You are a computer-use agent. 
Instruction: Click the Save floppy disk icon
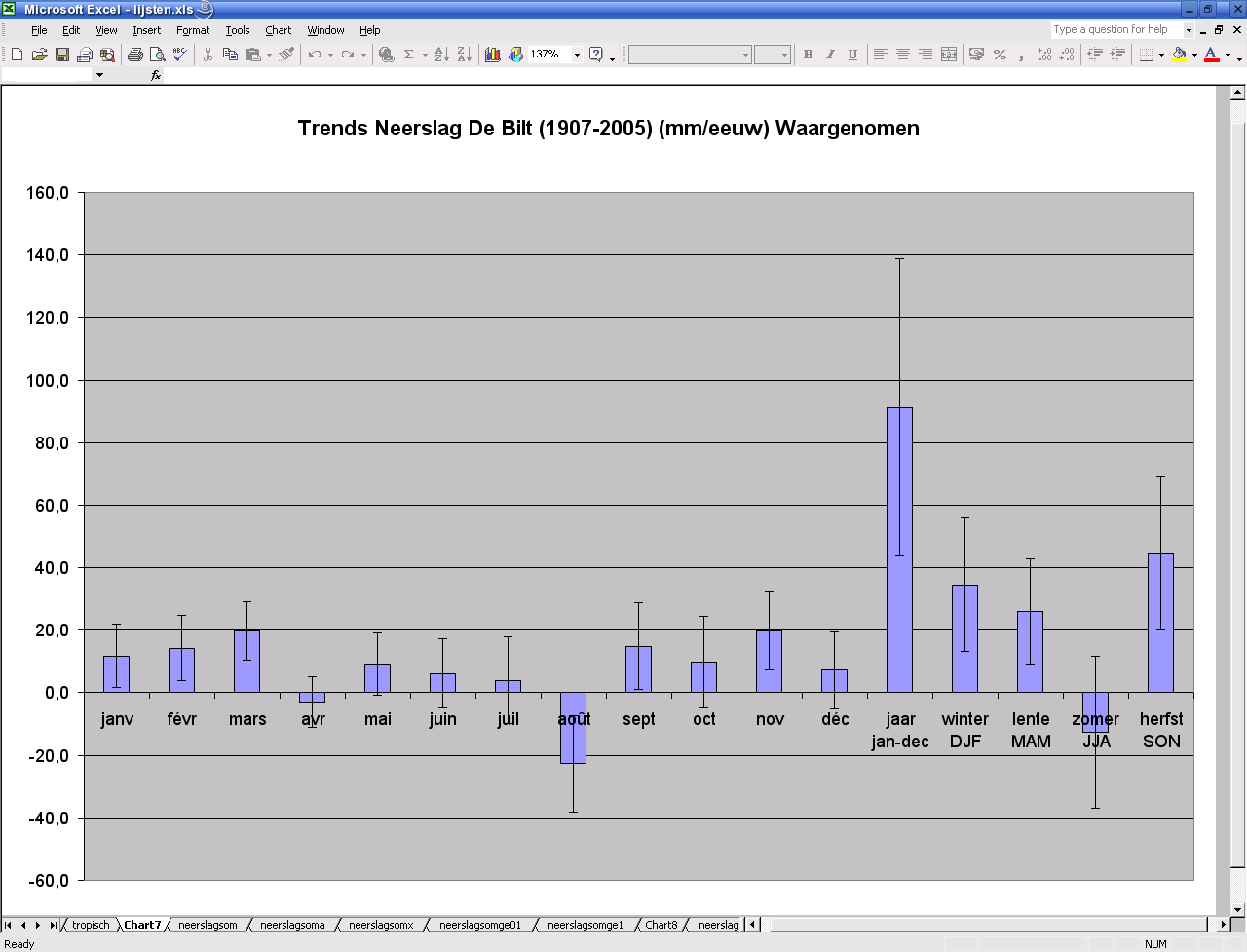click(61, 55)
